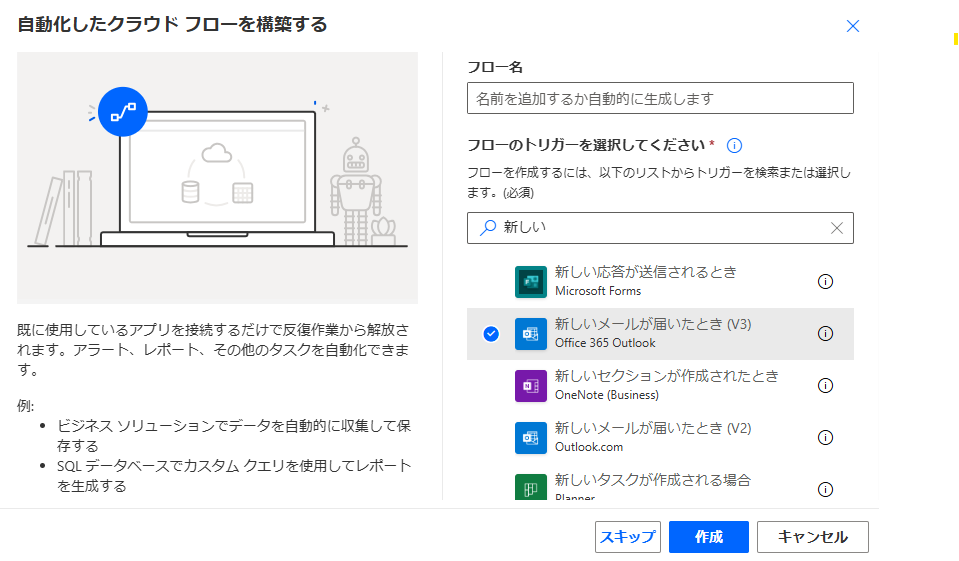
Task: Select 新しい応答が送信されるとき trigger
Action: click(x=661, y=281)
